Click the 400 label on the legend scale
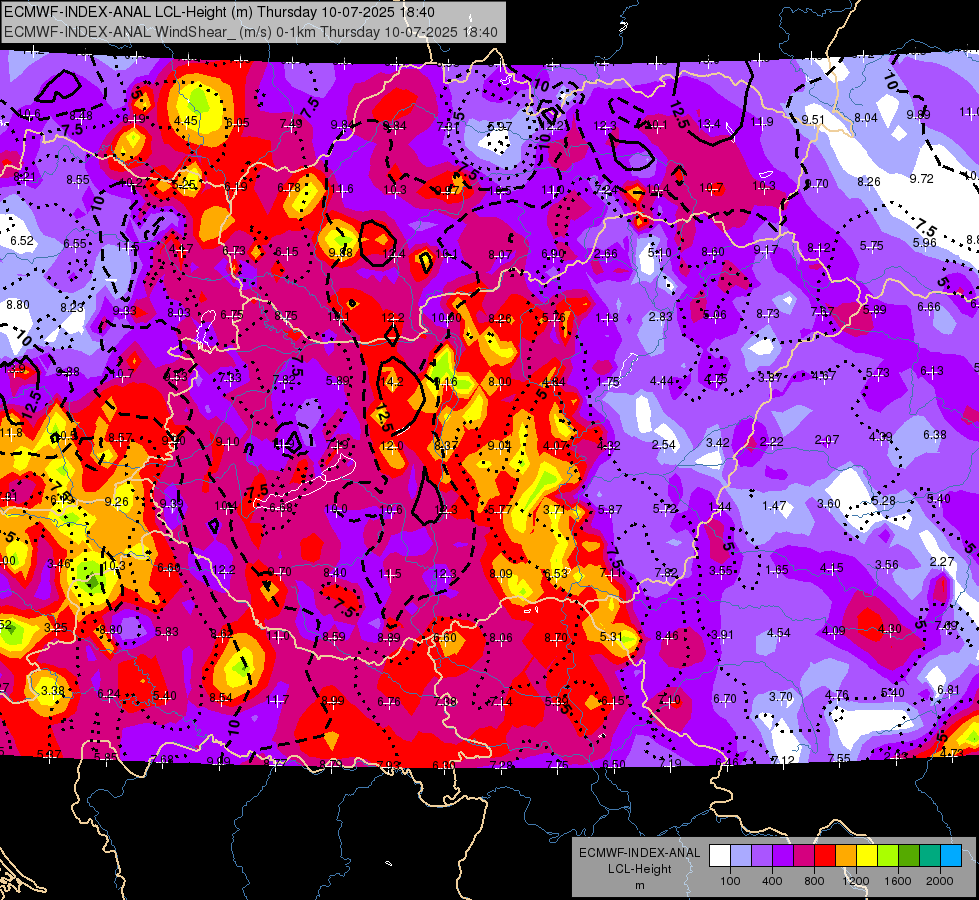Viewport: 979px width, 900px height. [x=772, y=881]
